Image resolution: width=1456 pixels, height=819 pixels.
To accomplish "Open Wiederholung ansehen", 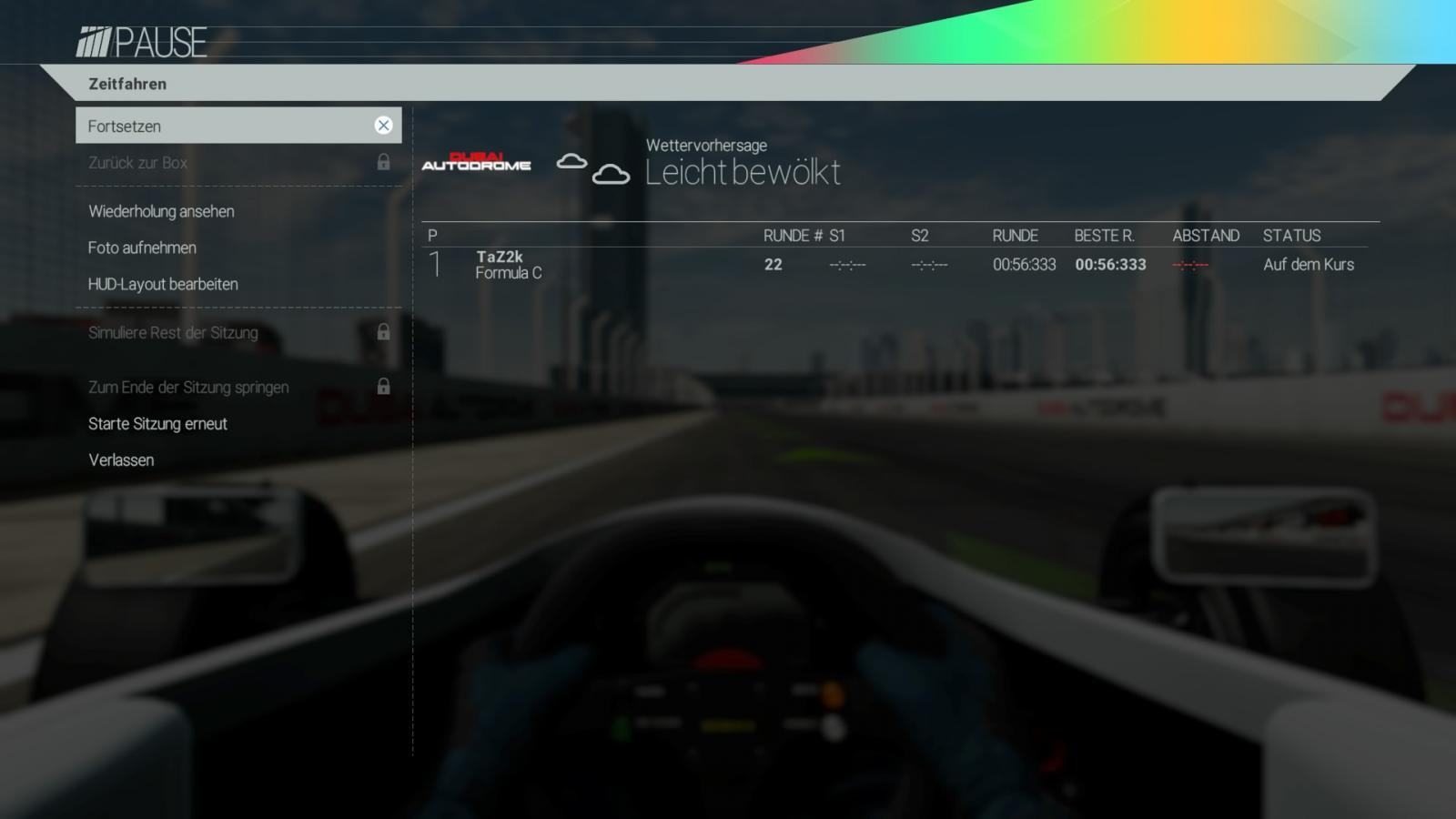I will (x=238, y=211).
